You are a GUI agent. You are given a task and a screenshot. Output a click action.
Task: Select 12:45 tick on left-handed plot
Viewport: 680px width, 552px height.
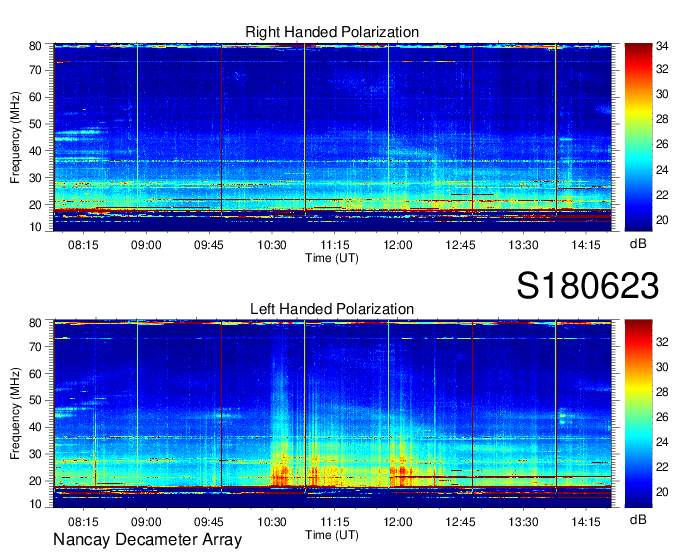click(461, 522)
